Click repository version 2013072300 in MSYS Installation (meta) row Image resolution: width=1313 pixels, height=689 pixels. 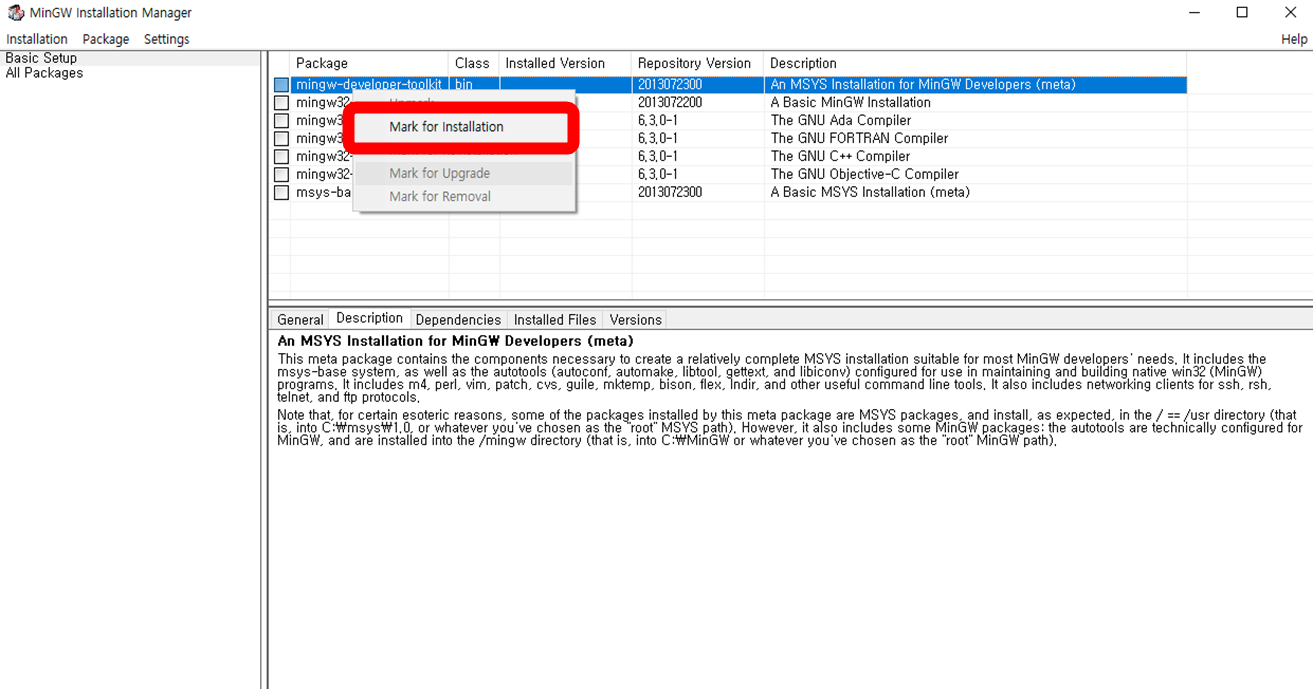tap(670, 193)
